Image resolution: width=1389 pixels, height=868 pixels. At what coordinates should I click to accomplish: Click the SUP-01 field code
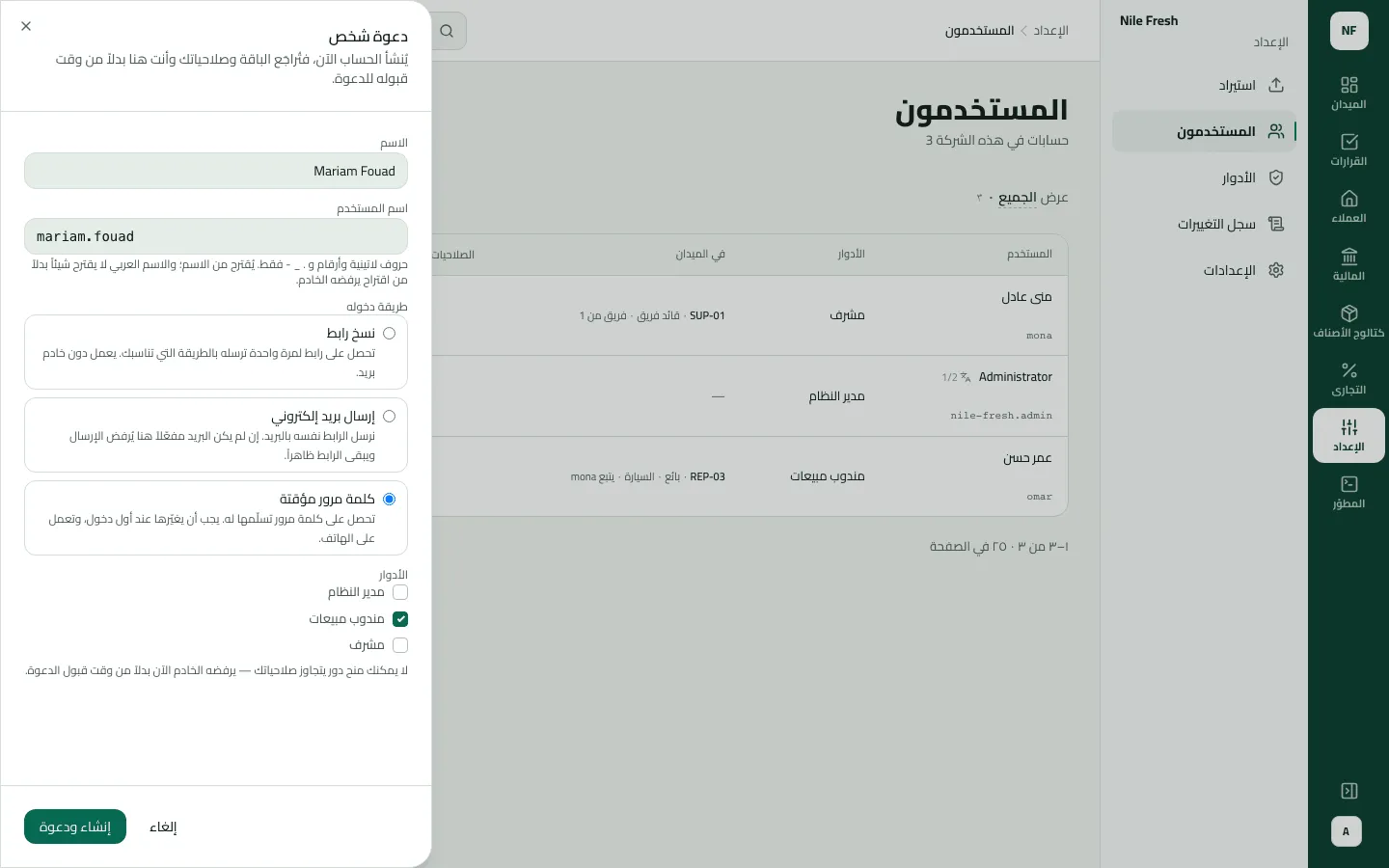click(707, 315)
